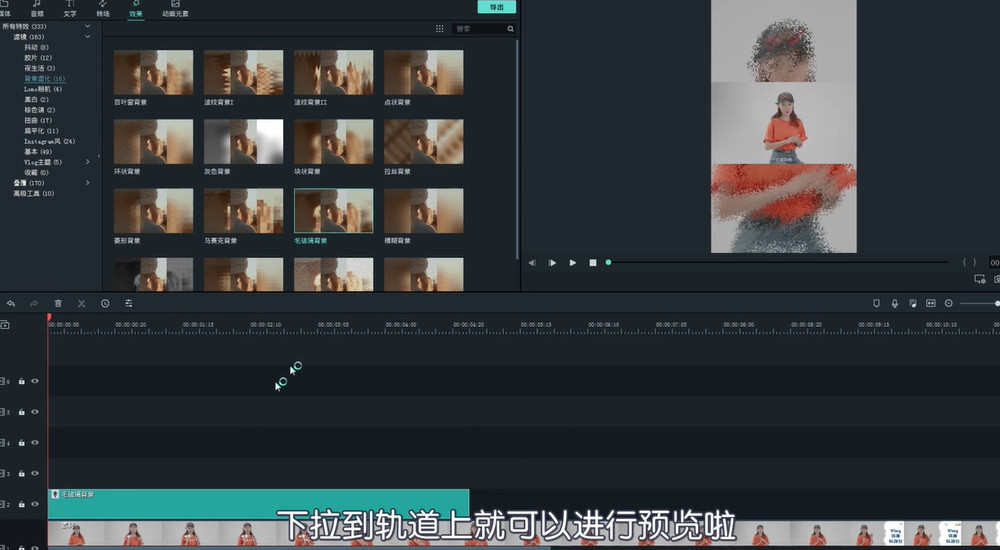
Task: Click the add track icon
Action: pyautogui.click(x=5, y=325)
